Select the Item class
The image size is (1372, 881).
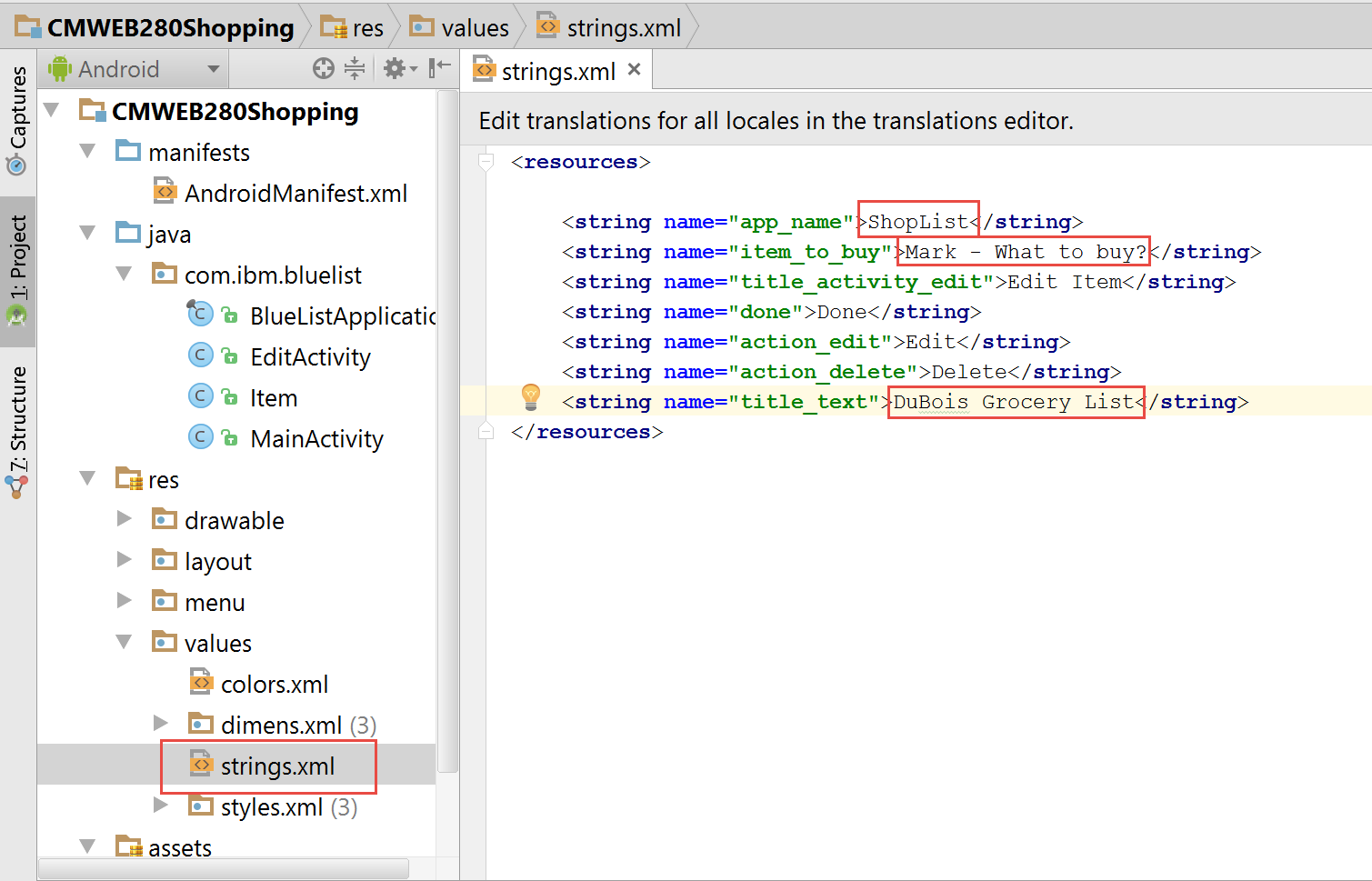pyautogui.click(x=274, y=397)
